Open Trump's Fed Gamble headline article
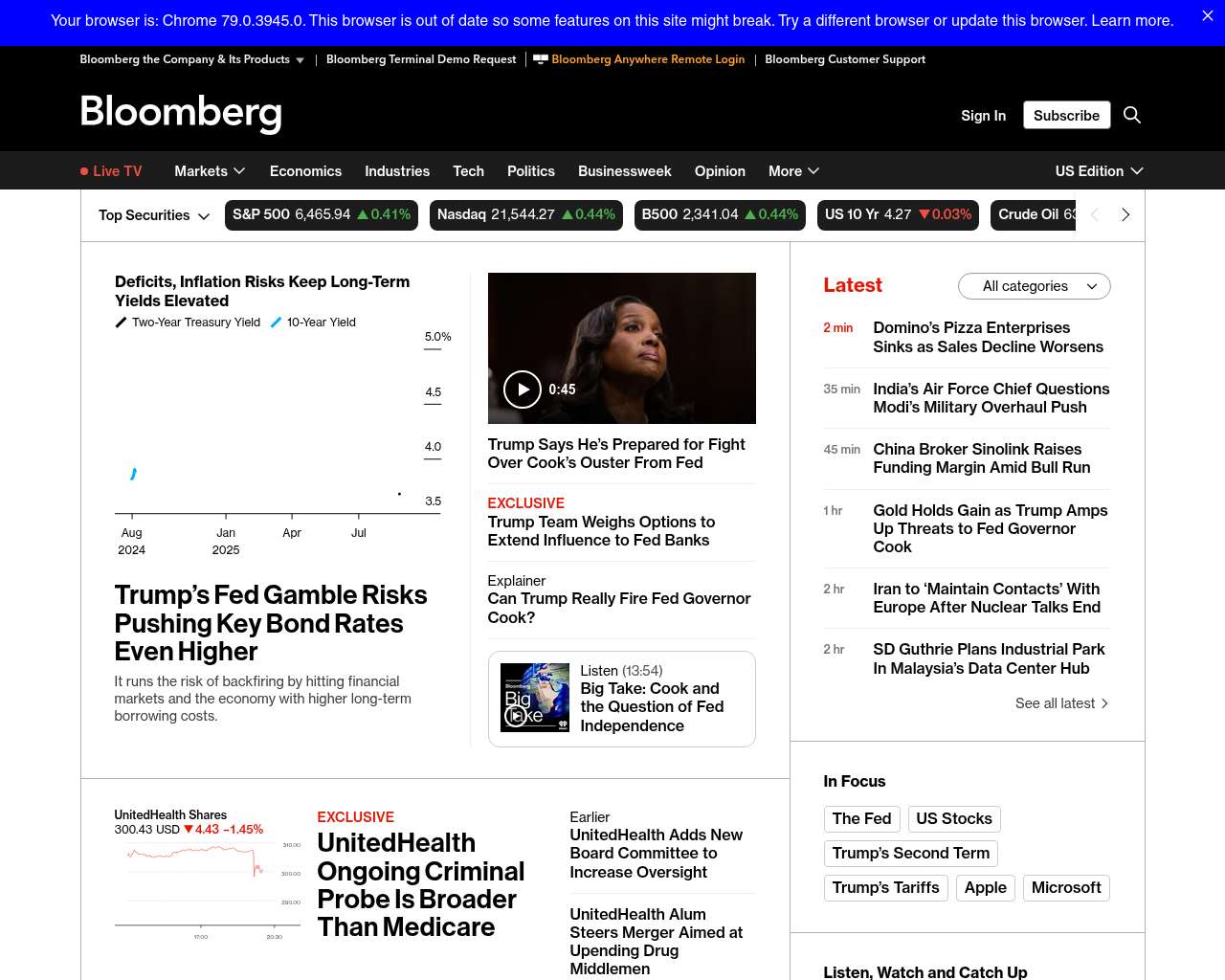Image resolution: width=1225 pixels, height=980 pixels. [271, 623]
